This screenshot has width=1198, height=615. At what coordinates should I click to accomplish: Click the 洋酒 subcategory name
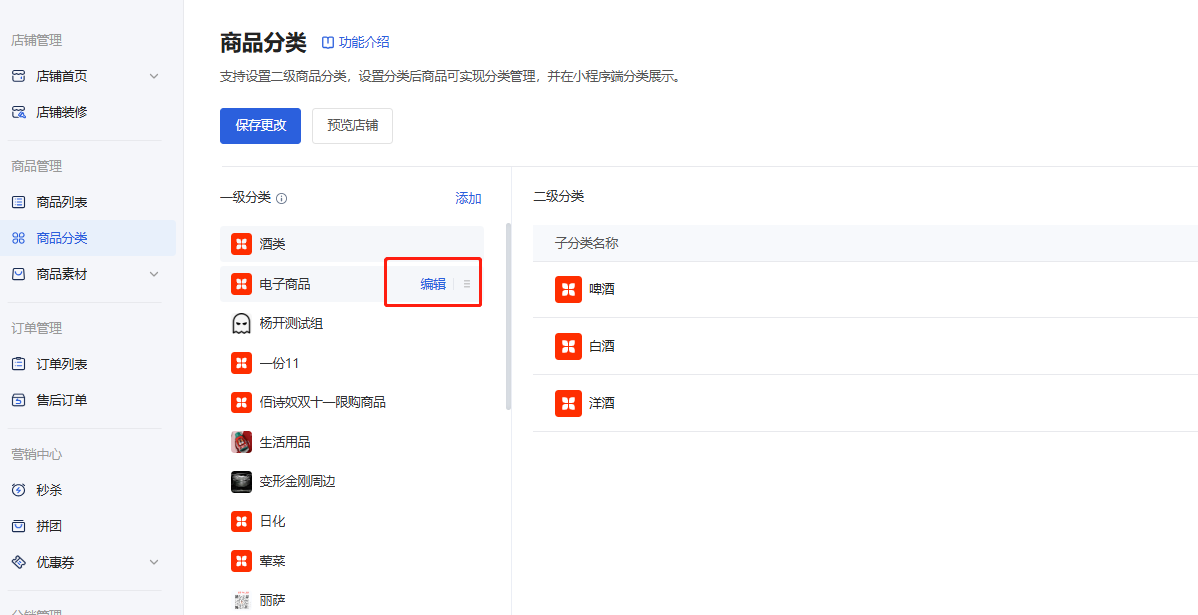(x=602, y=403)
